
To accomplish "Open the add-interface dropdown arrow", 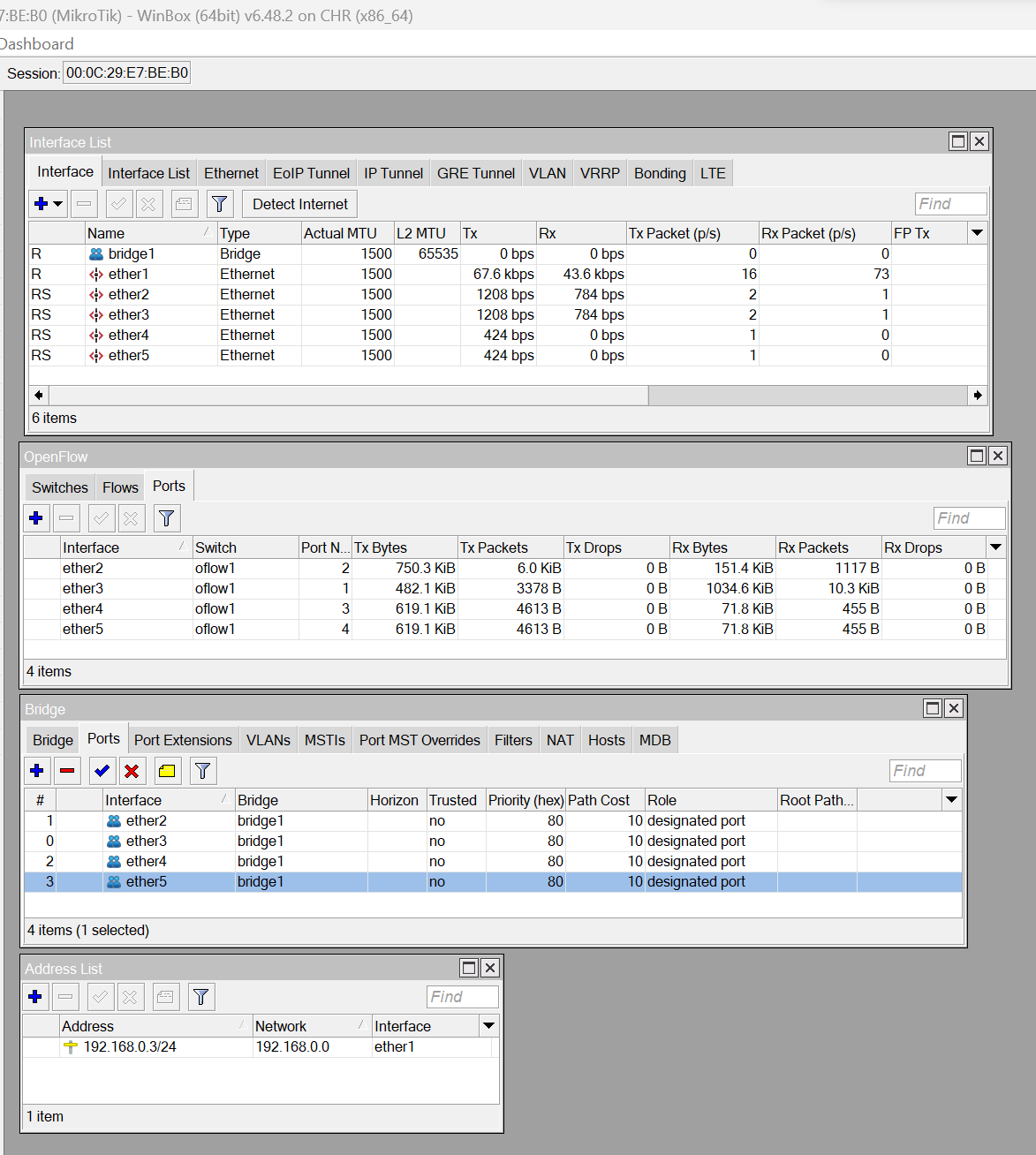I will [x=58, y=204].
